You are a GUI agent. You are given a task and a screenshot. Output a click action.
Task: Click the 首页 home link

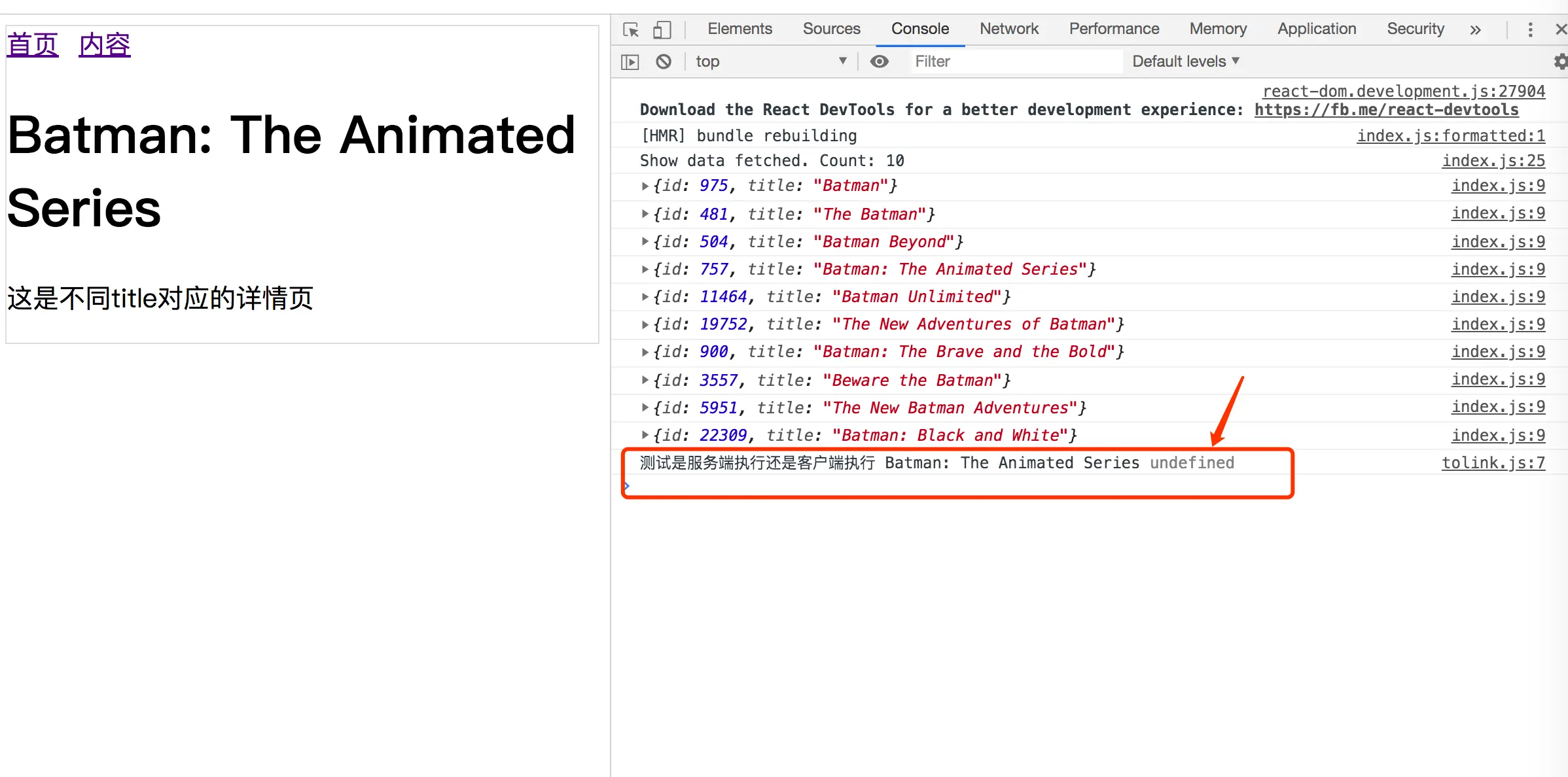(x=33, y=45)
